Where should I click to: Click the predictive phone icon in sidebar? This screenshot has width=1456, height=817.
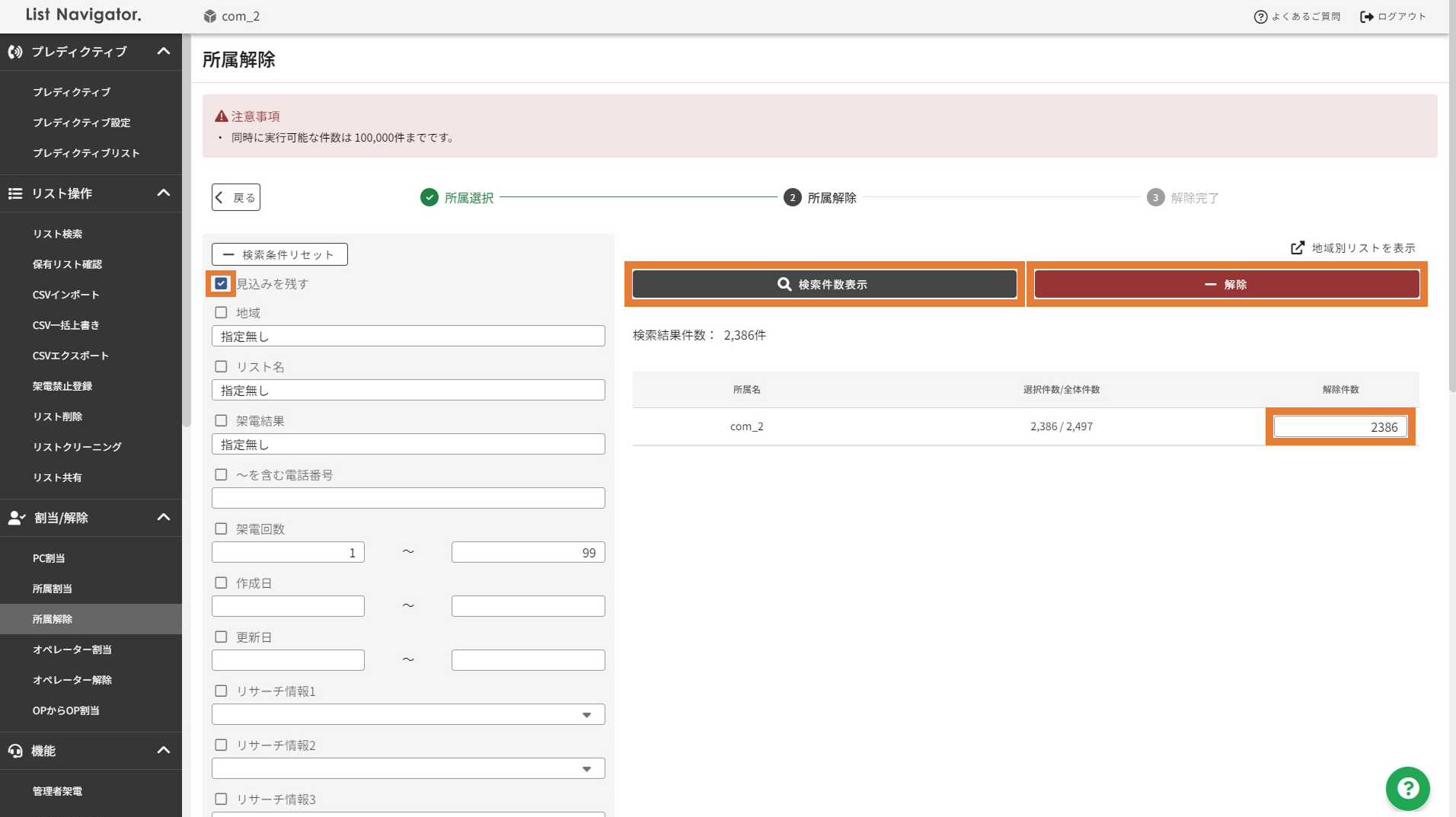pos(15,52)
